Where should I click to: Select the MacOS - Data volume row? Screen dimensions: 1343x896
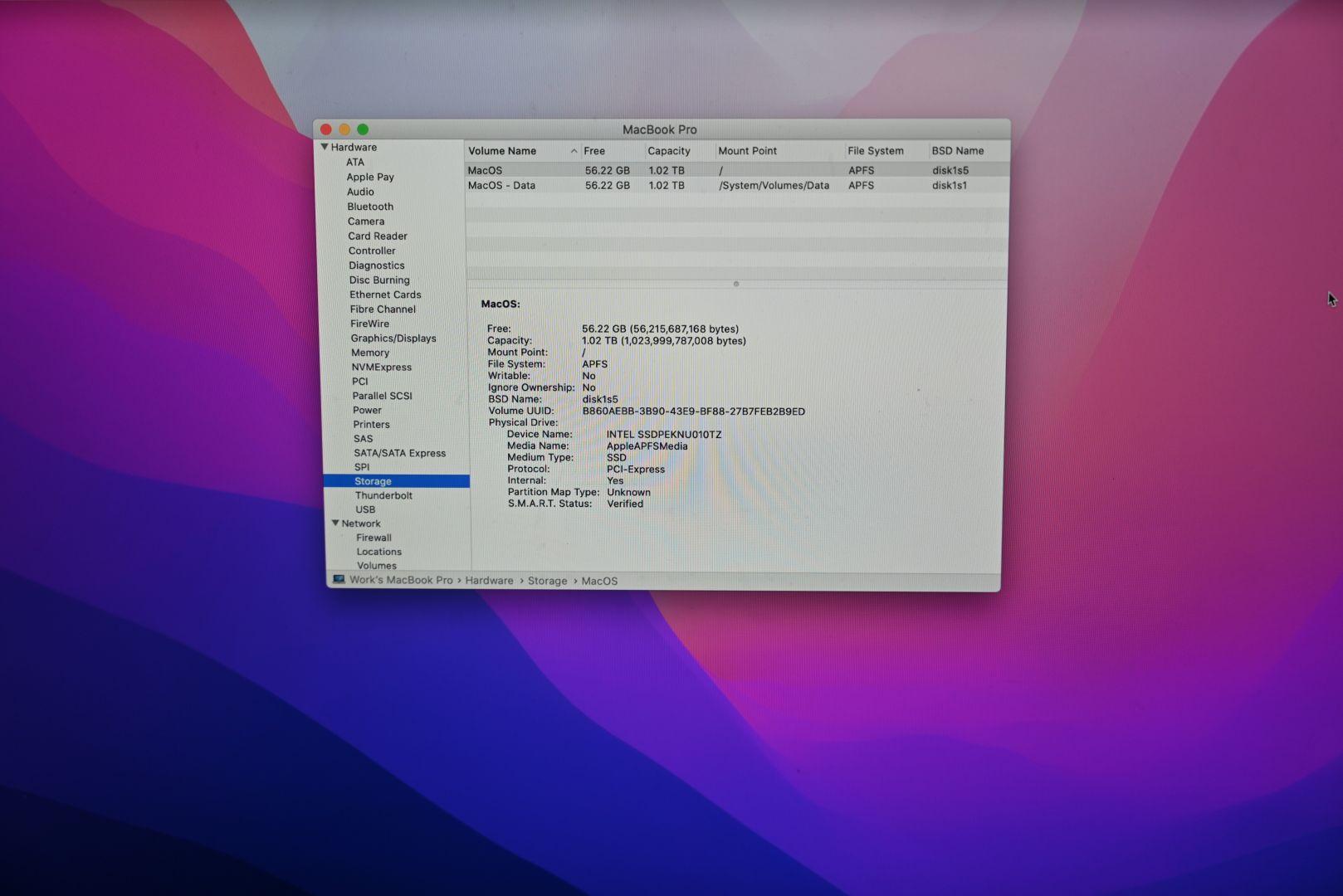[x=501, y=186]
